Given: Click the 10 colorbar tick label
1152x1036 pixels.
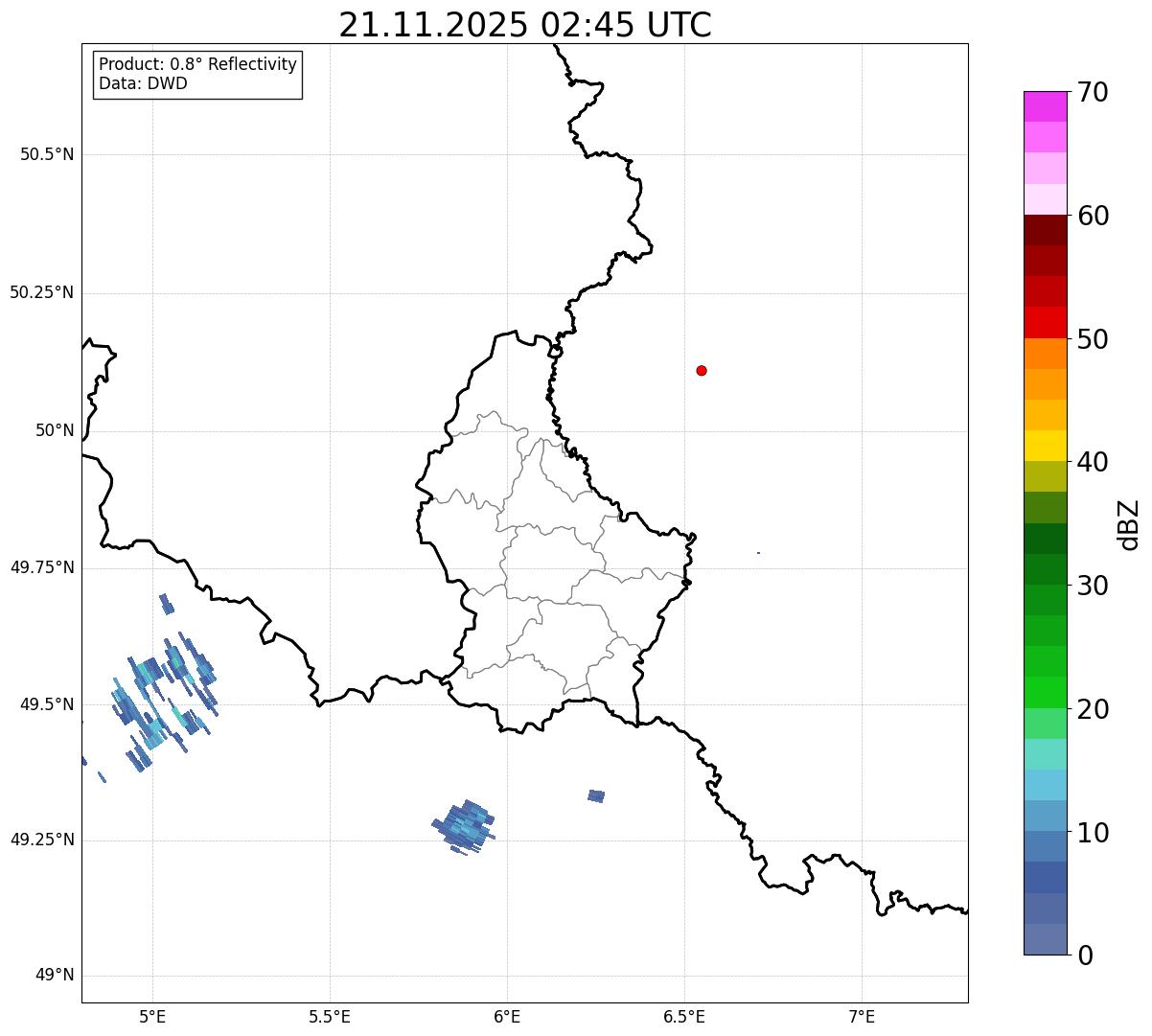Looking at the screenshot, I should pos(1093,833).
